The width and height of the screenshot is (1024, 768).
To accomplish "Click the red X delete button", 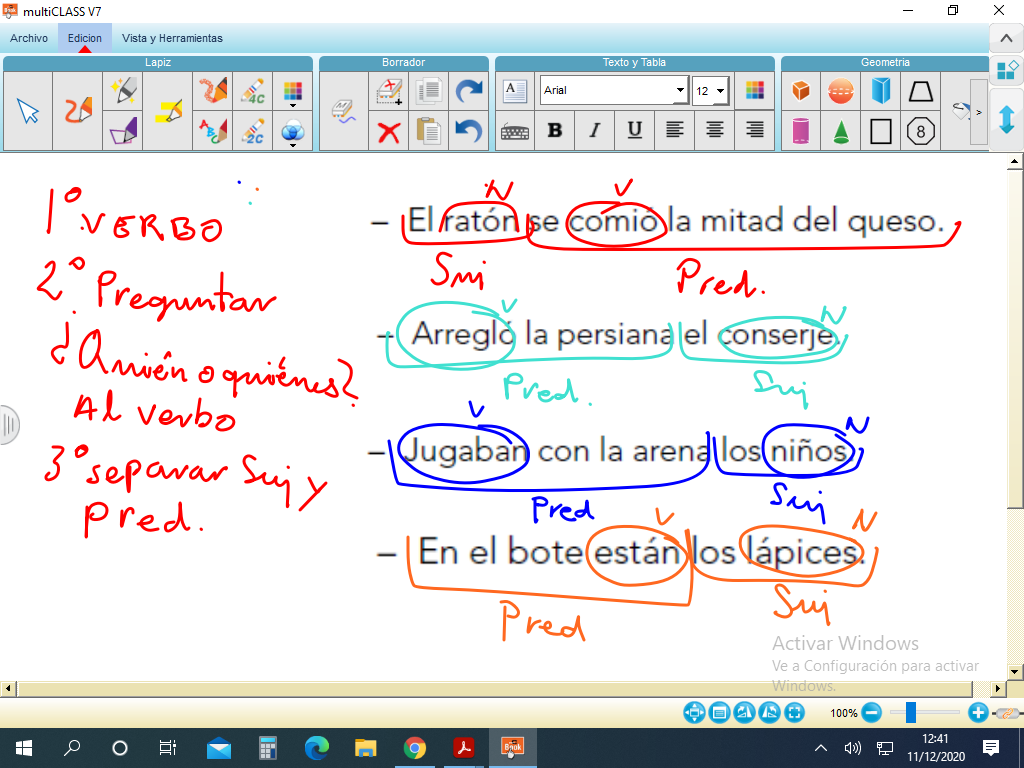I will pyautogui.click(x=389, y=132).
